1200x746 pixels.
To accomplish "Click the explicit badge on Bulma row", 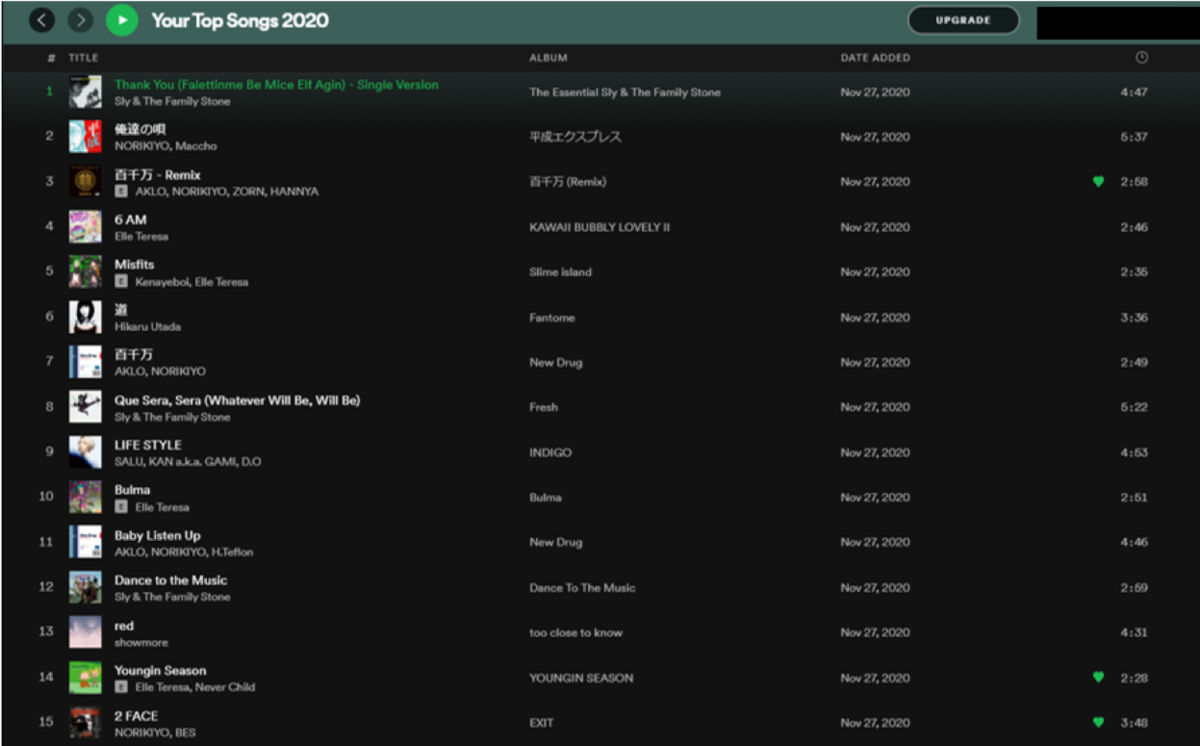I will click(x=121, y=507).
